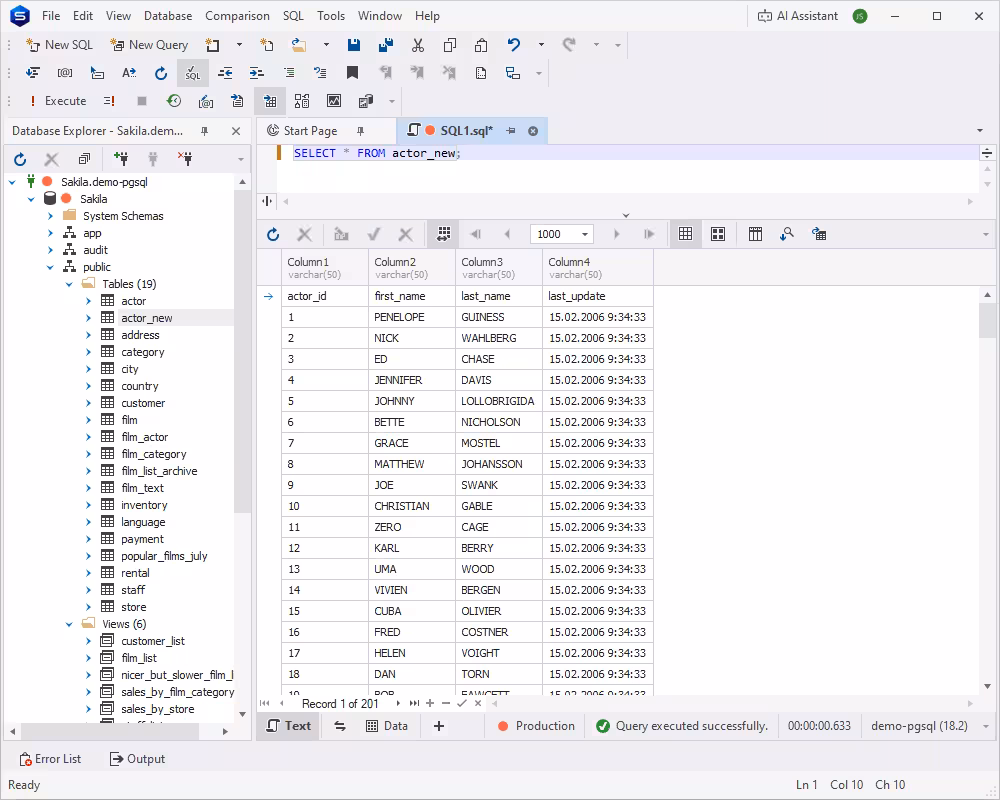Click the increase indent icon
The width and height of the screenshot is (1000, 800).
coord(256,73)
